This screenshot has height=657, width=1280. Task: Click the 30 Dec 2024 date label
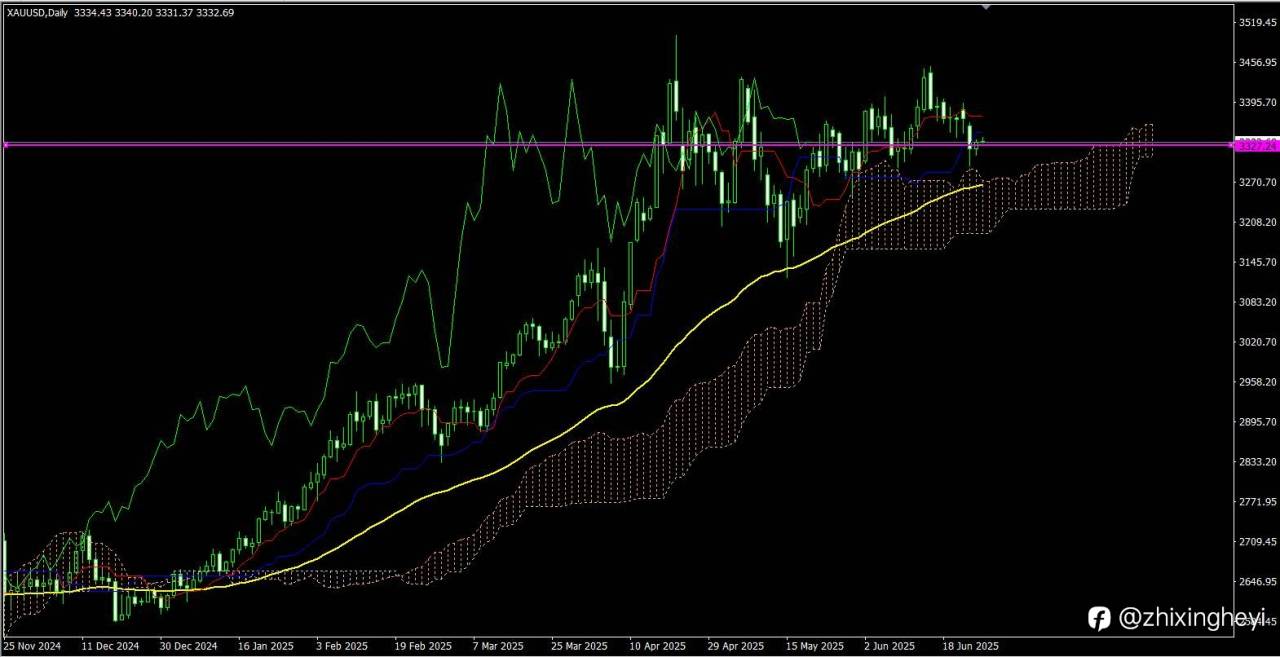coord(189,647)
